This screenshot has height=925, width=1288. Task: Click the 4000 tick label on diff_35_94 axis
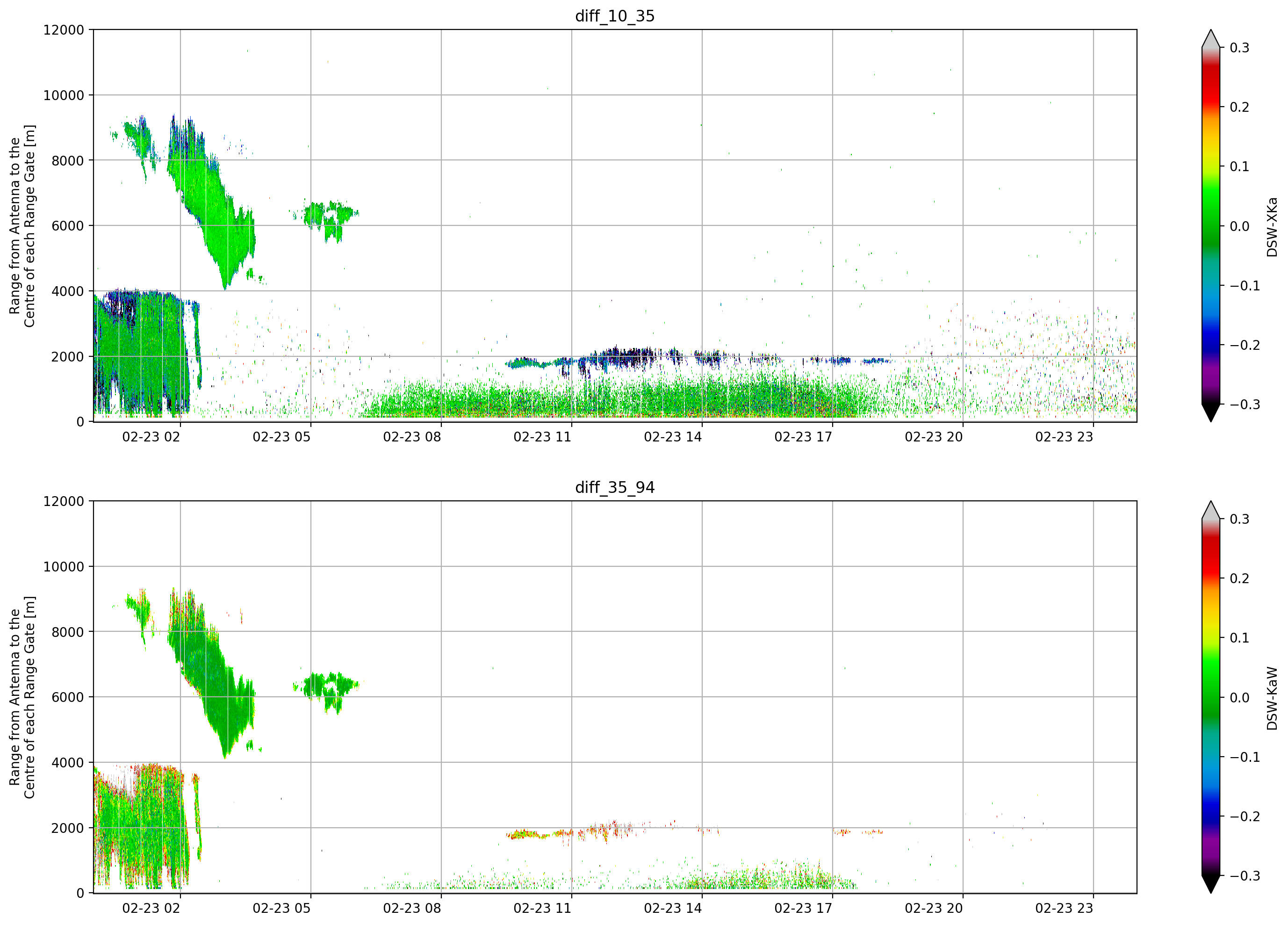(x=68, y=763)
